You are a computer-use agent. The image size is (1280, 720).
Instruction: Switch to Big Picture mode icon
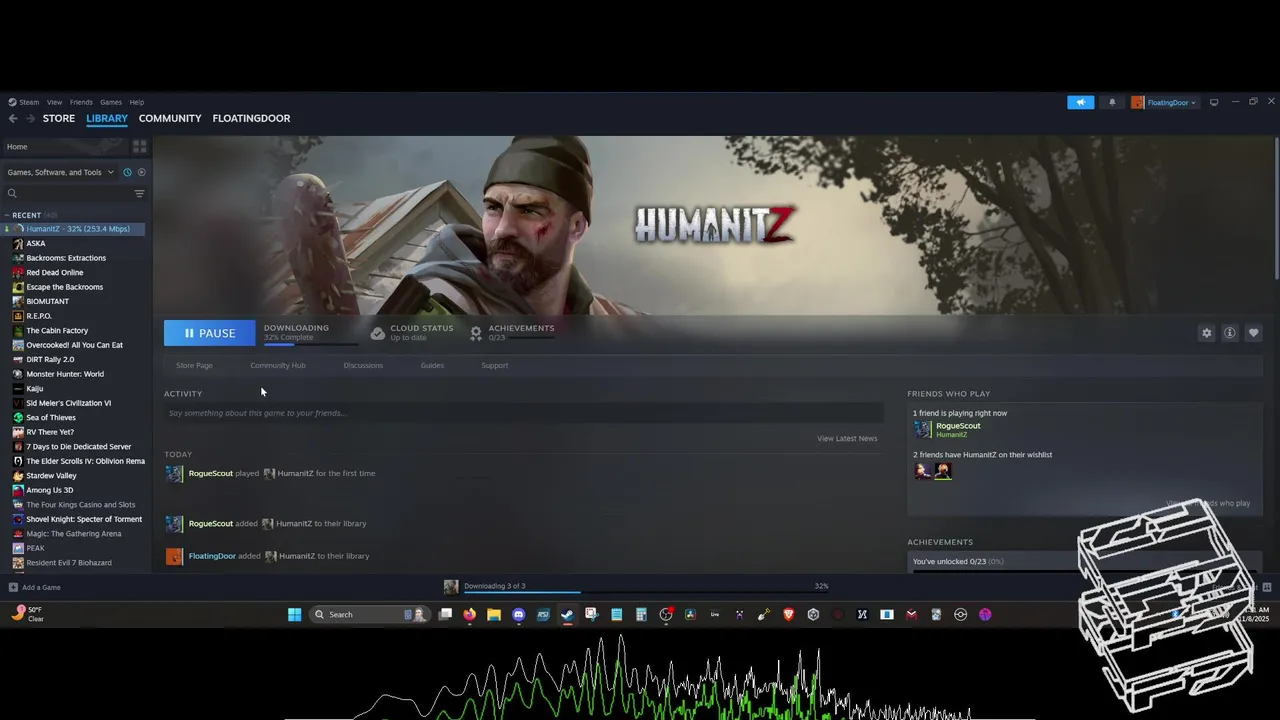click(x=1214, y=102)
